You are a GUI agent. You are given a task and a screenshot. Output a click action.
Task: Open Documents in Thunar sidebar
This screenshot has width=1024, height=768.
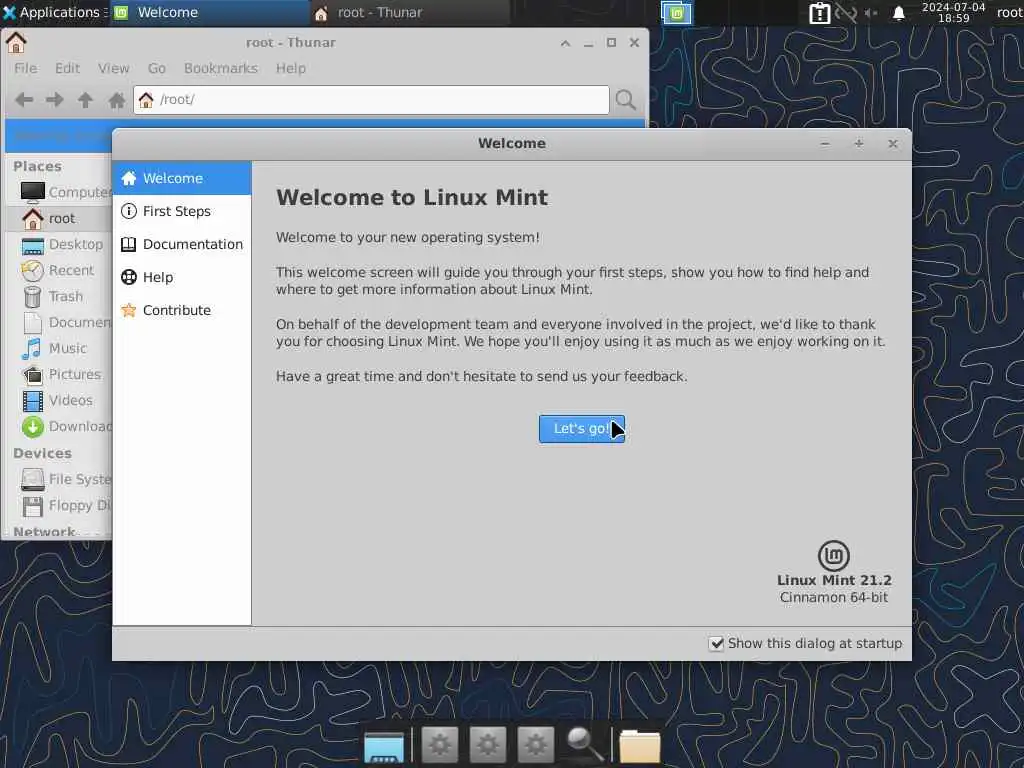click(x=59, y=323)
